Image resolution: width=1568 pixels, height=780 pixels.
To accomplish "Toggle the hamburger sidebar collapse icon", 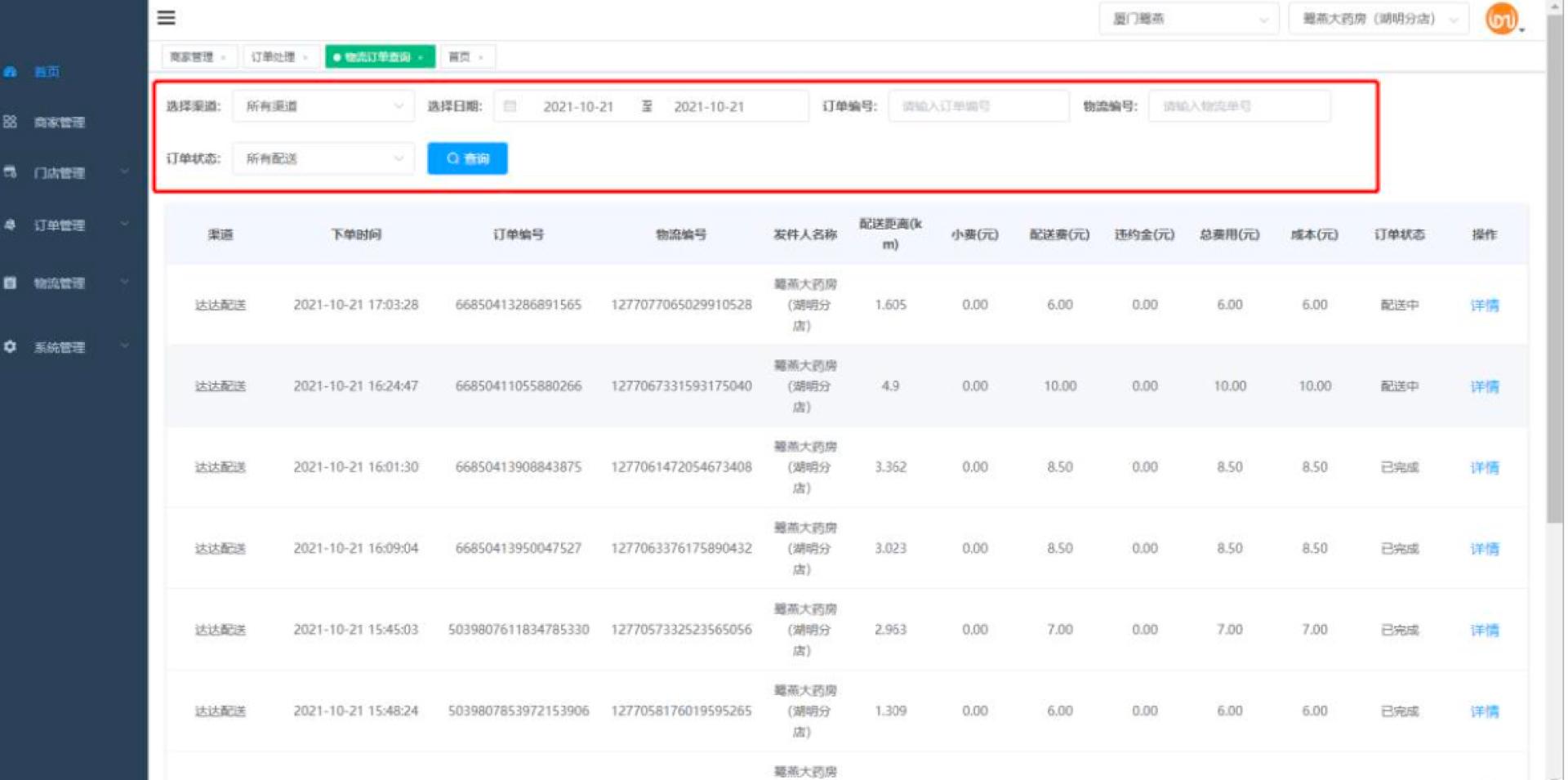I will pyautogui.click(x=166, y=18).
